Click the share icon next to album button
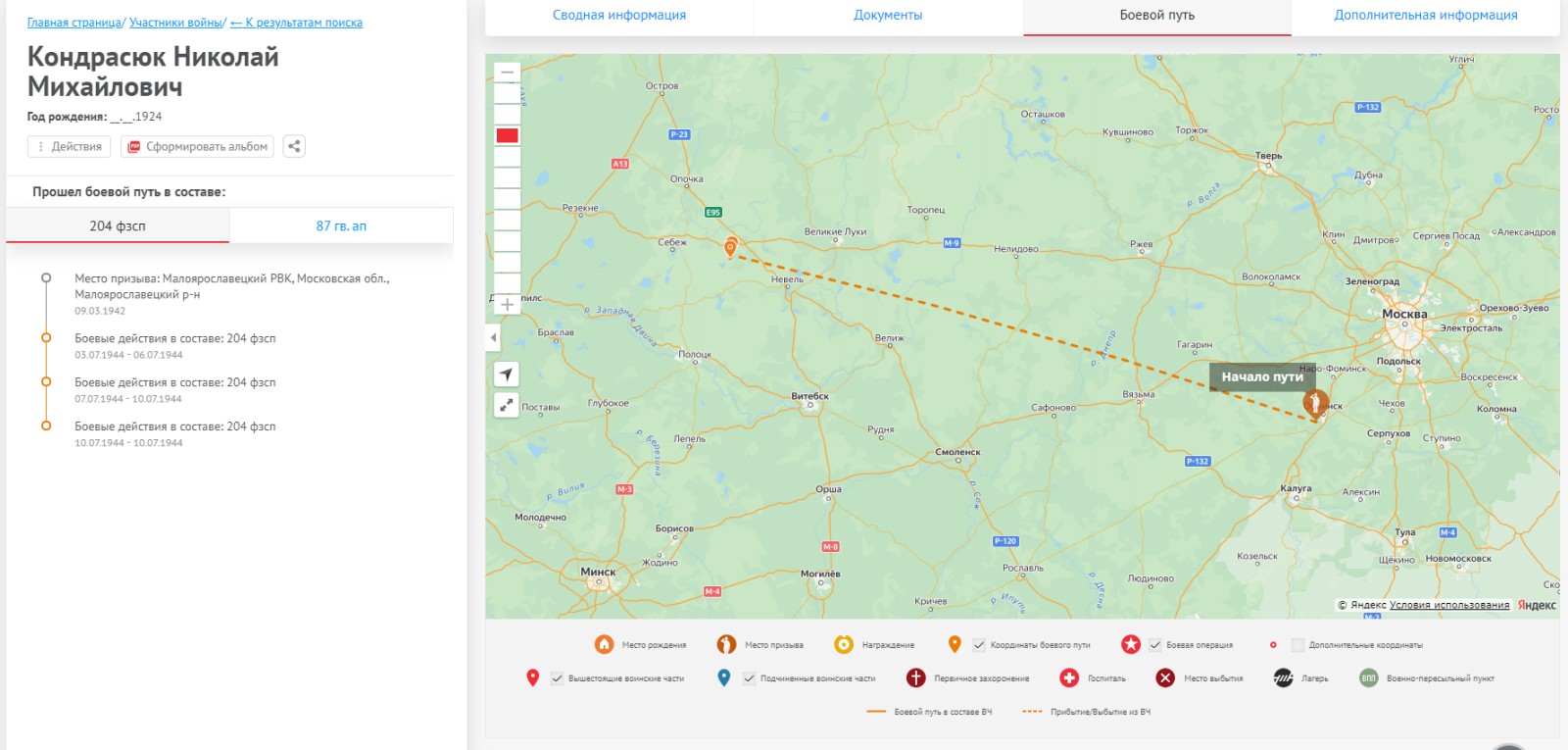 click(294, 146)
